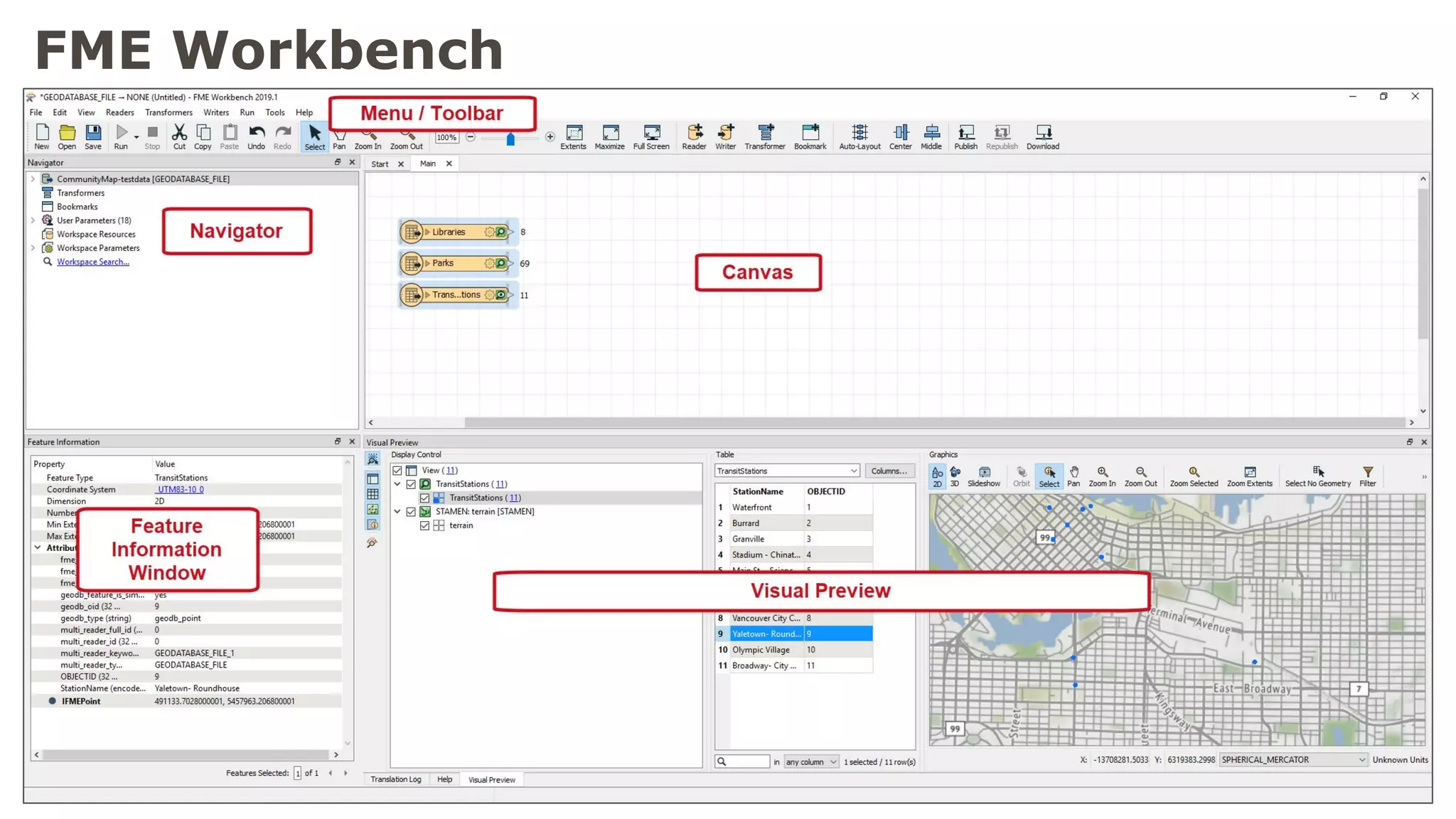Click the Libraries feature type

tap(456, 232)
